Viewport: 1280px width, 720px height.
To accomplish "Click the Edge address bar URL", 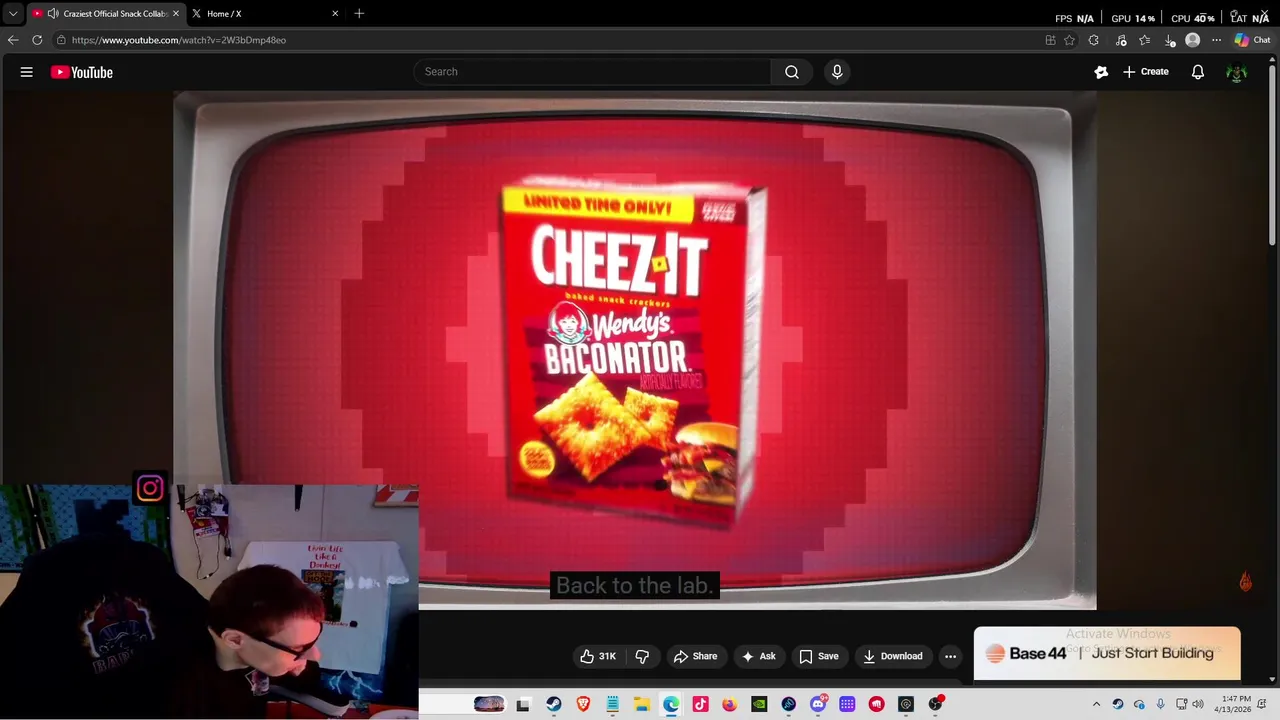I will pos(179,40).
